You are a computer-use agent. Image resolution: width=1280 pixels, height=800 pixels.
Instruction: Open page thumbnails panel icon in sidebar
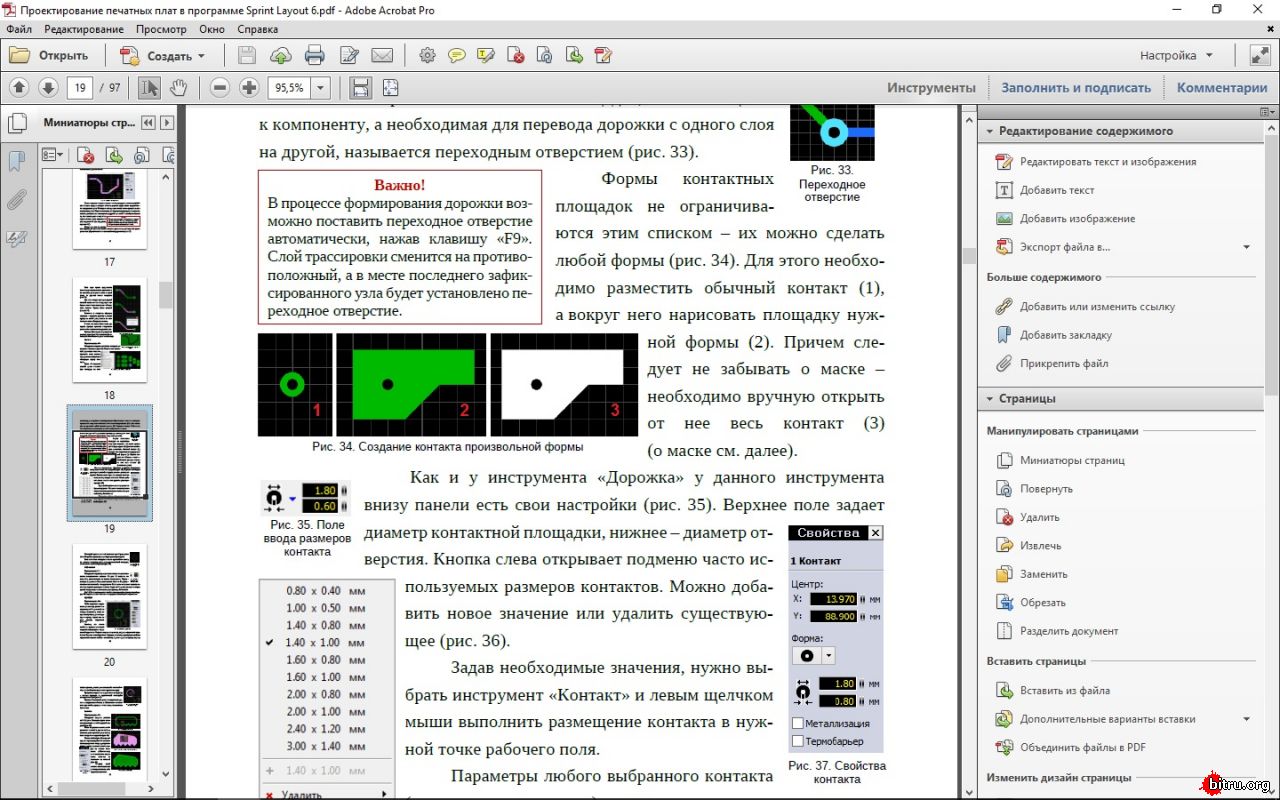pos(17,124)
